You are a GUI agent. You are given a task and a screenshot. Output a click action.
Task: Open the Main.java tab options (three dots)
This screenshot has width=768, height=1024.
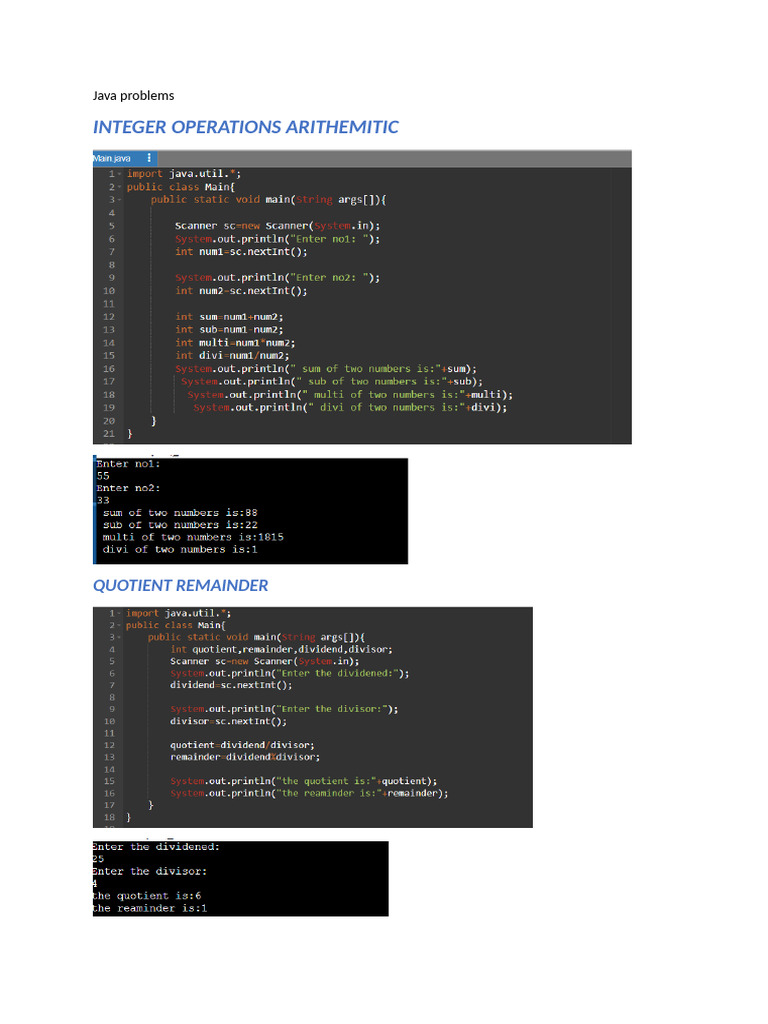[x=149, y=158]
